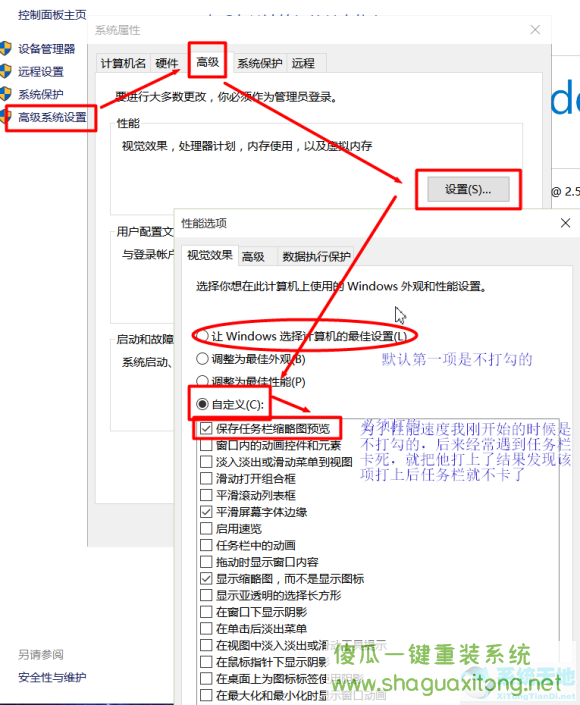The width and height of the screenshot is (580, 705).
Task: Click the shield icon beside 远程设置
Action: tap(5, 71)
